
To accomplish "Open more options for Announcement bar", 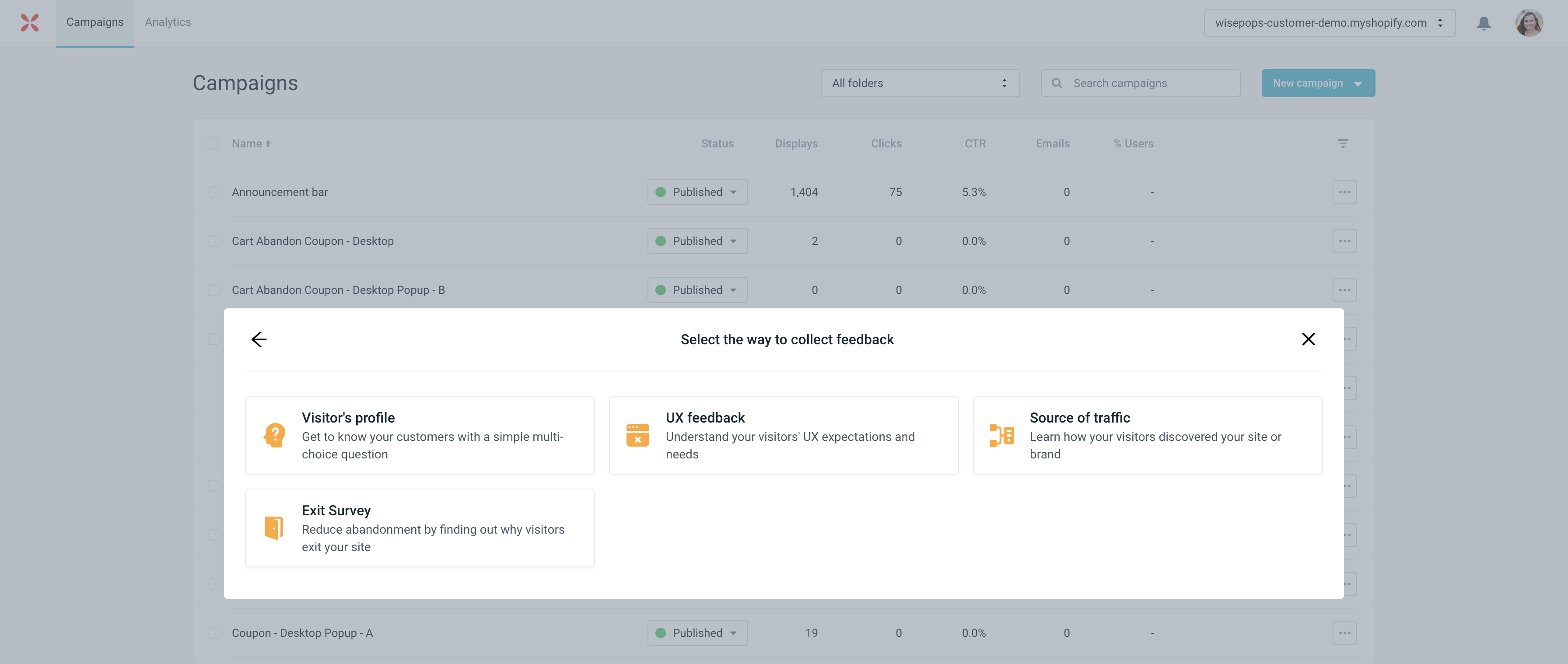I will (1344, 192).
